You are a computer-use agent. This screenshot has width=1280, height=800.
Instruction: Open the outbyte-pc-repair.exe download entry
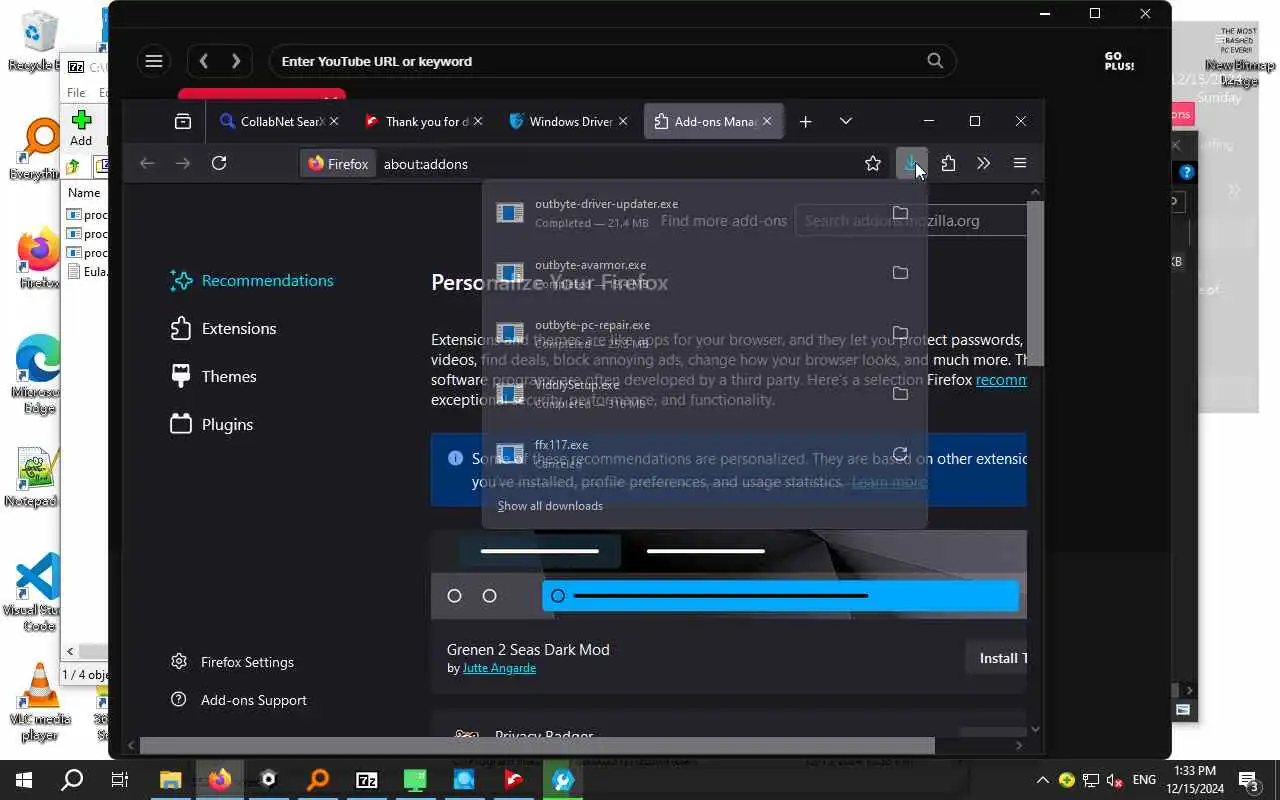point(690,333)
